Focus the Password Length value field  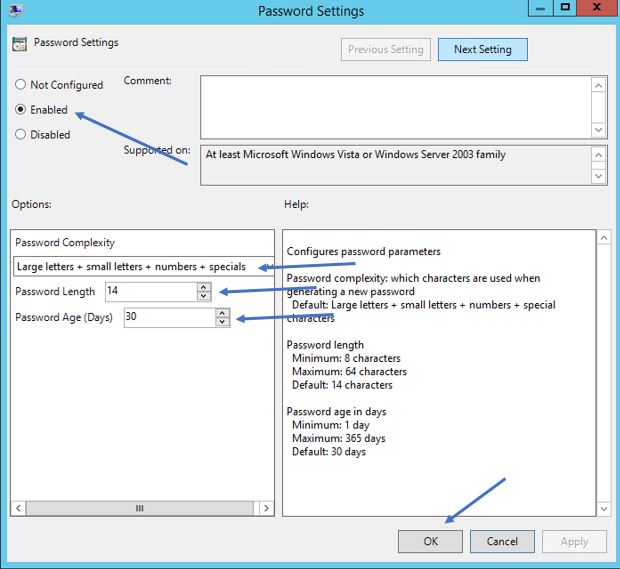click(151, 291)
